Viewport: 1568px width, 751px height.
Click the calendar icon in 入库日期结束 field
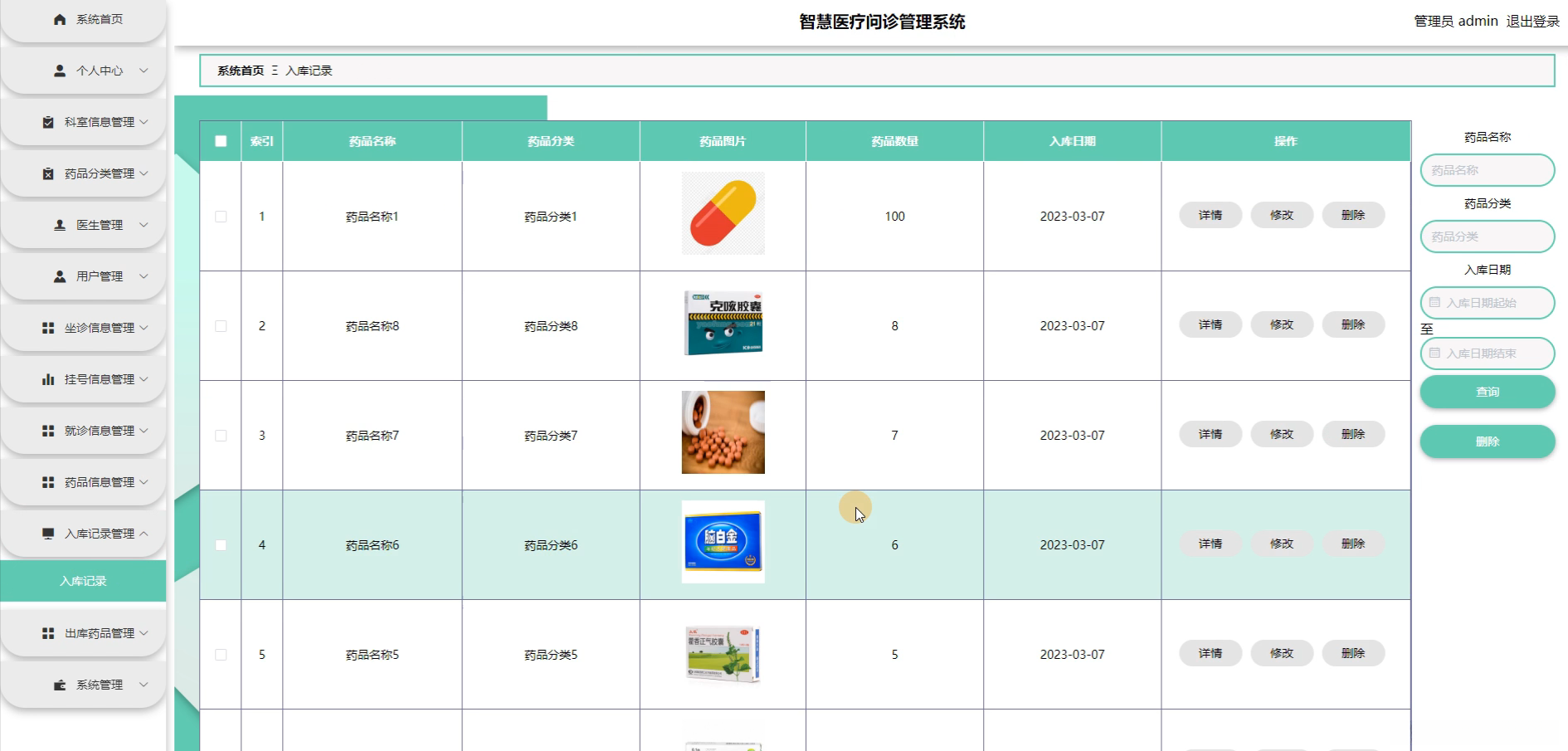(x=1434, y=354)
